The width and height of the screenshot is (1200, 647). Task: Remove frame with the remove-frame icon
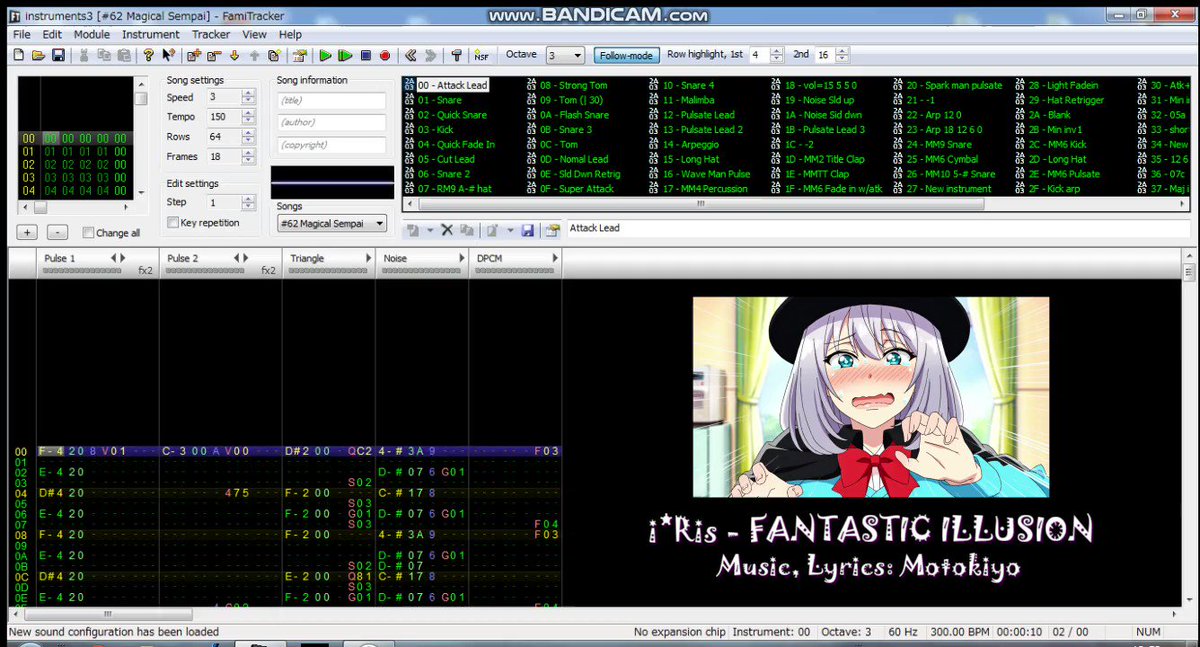click(x=213, y=55)
